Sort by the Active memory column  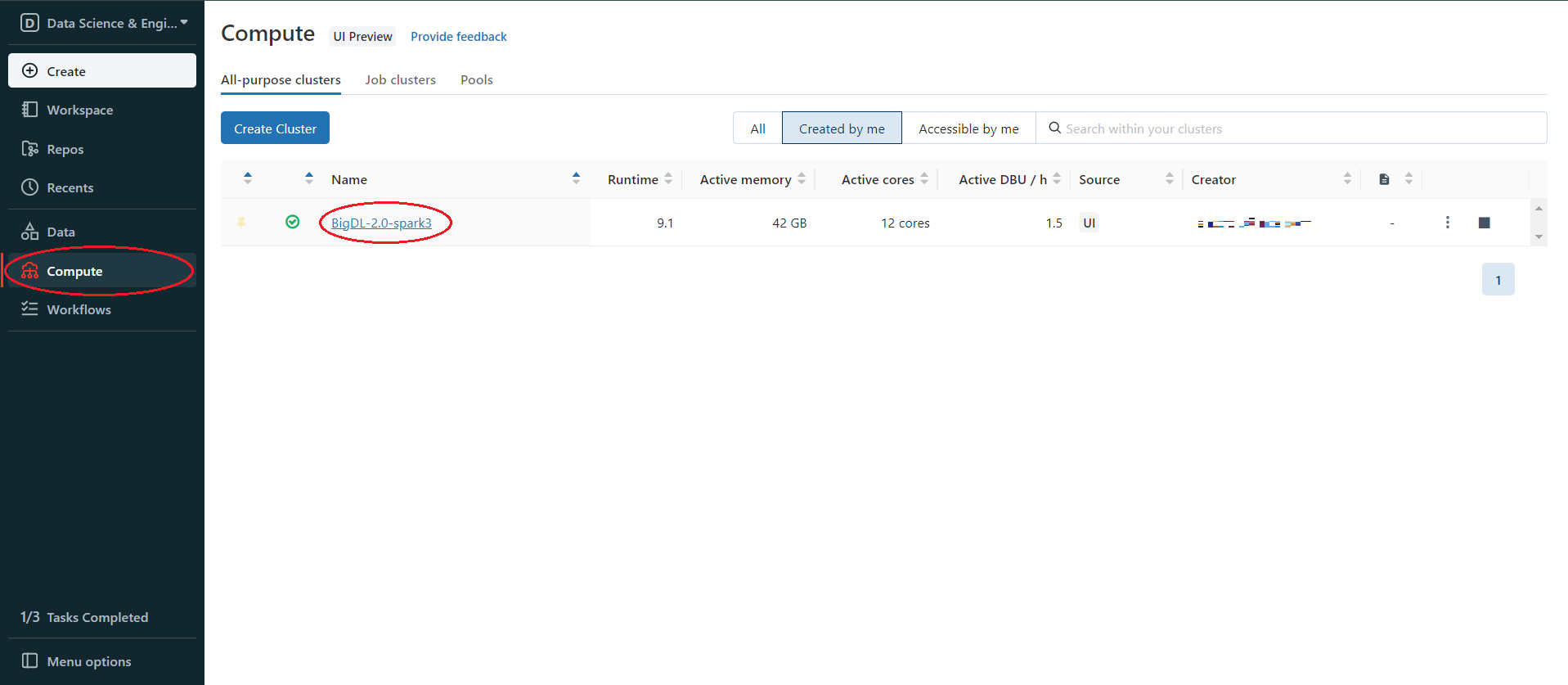coord(745,179)
